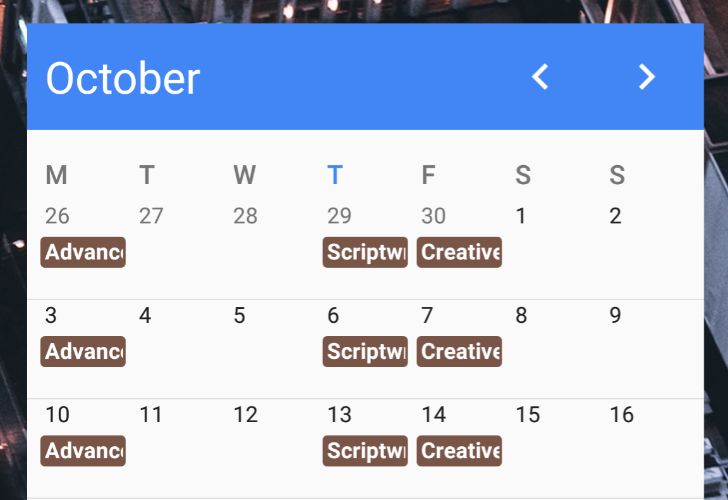Go to the next month arrow

pos(647,77)
